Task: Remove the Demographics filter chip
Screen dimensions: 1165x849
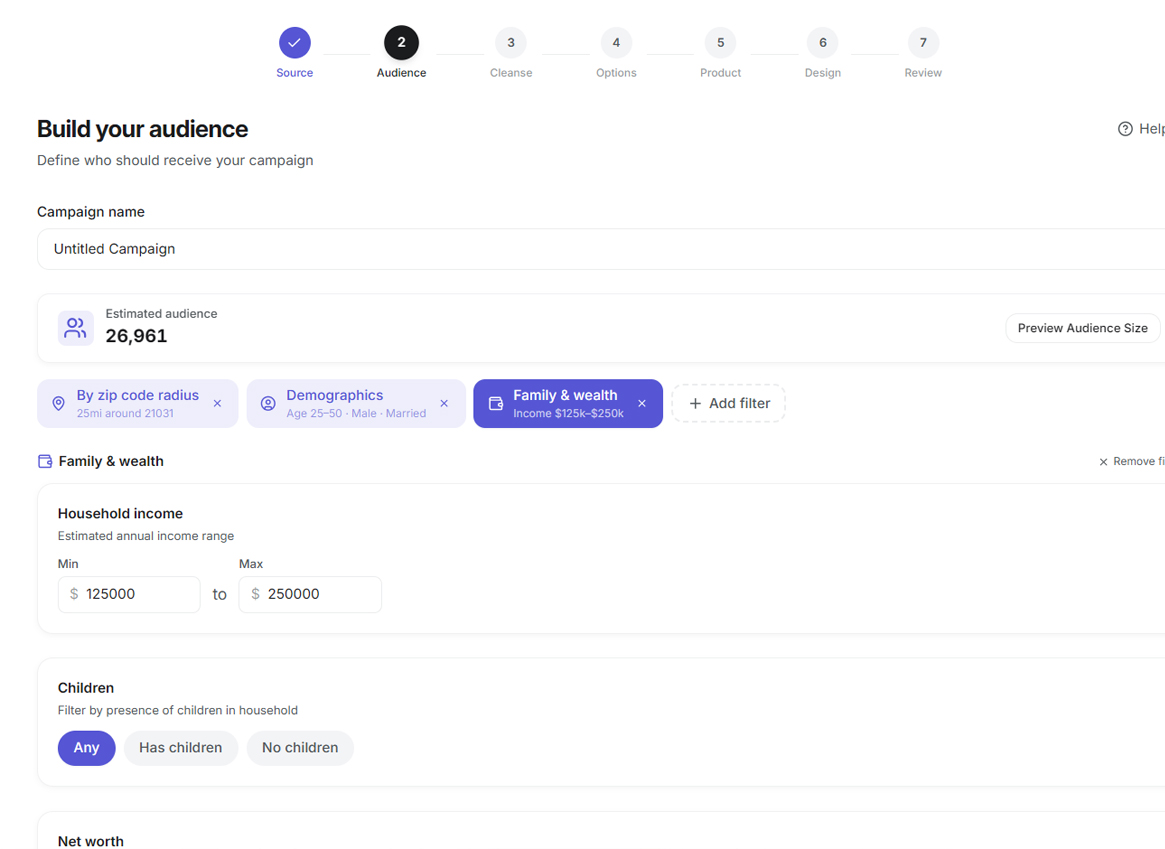Action: (x=444, y=403)
